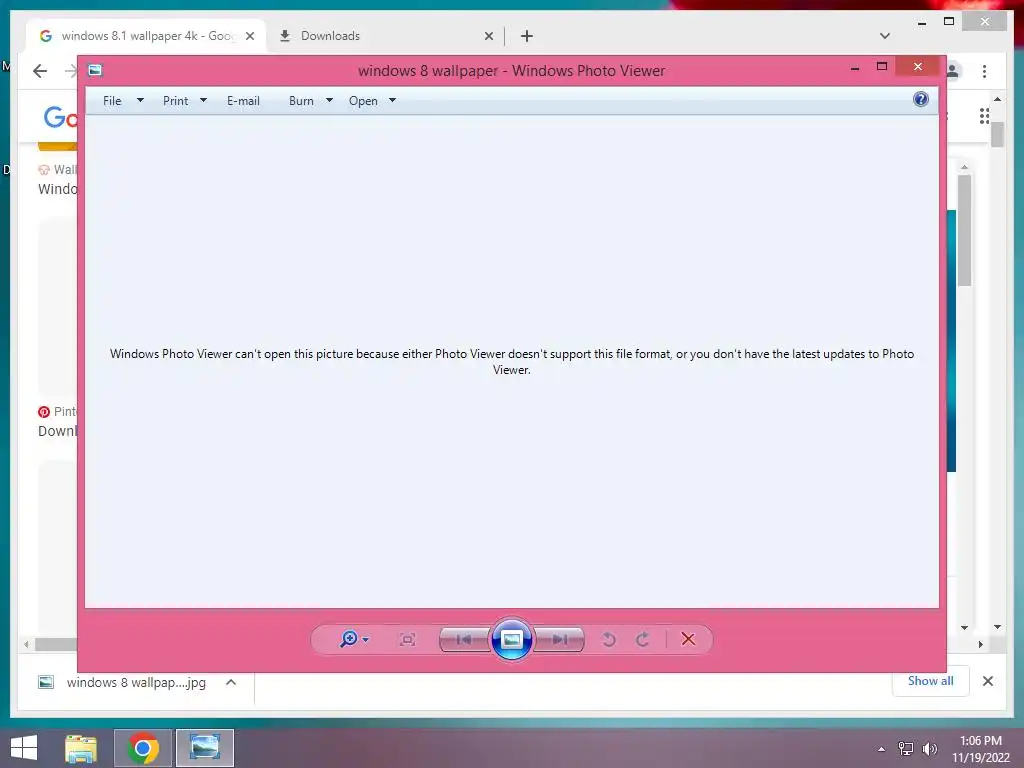1024x768 pixels.
Task: Click the network tray icon
Action: pos(905,748)
